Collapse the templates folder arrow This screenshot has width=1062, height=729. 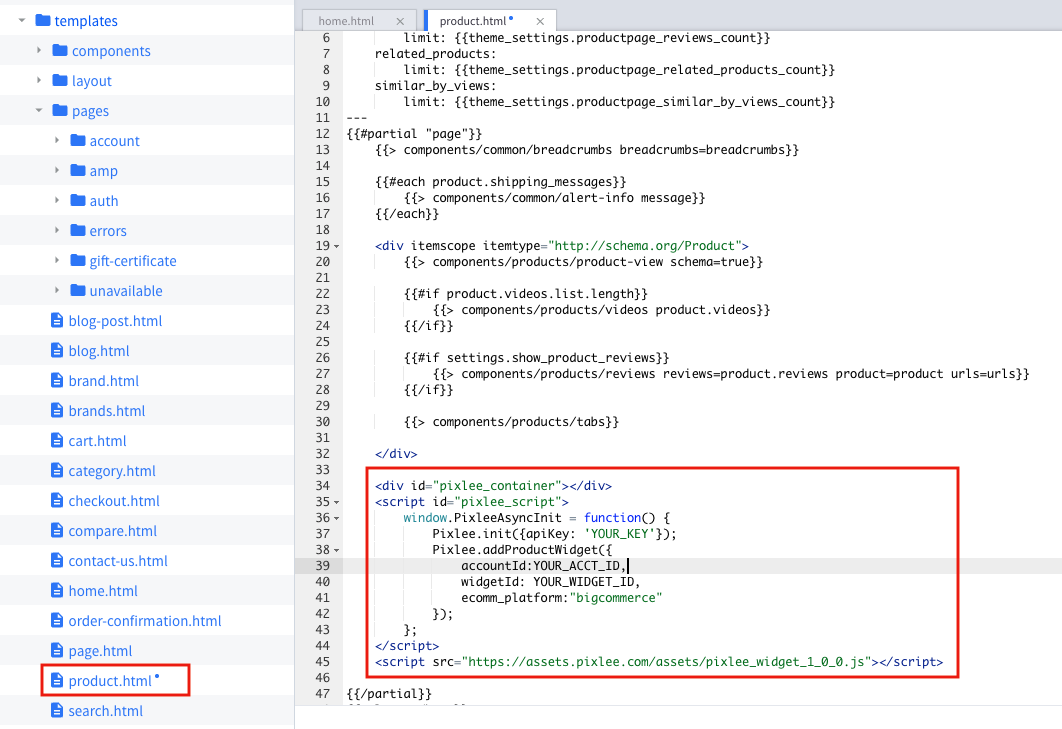pos(22,20)
